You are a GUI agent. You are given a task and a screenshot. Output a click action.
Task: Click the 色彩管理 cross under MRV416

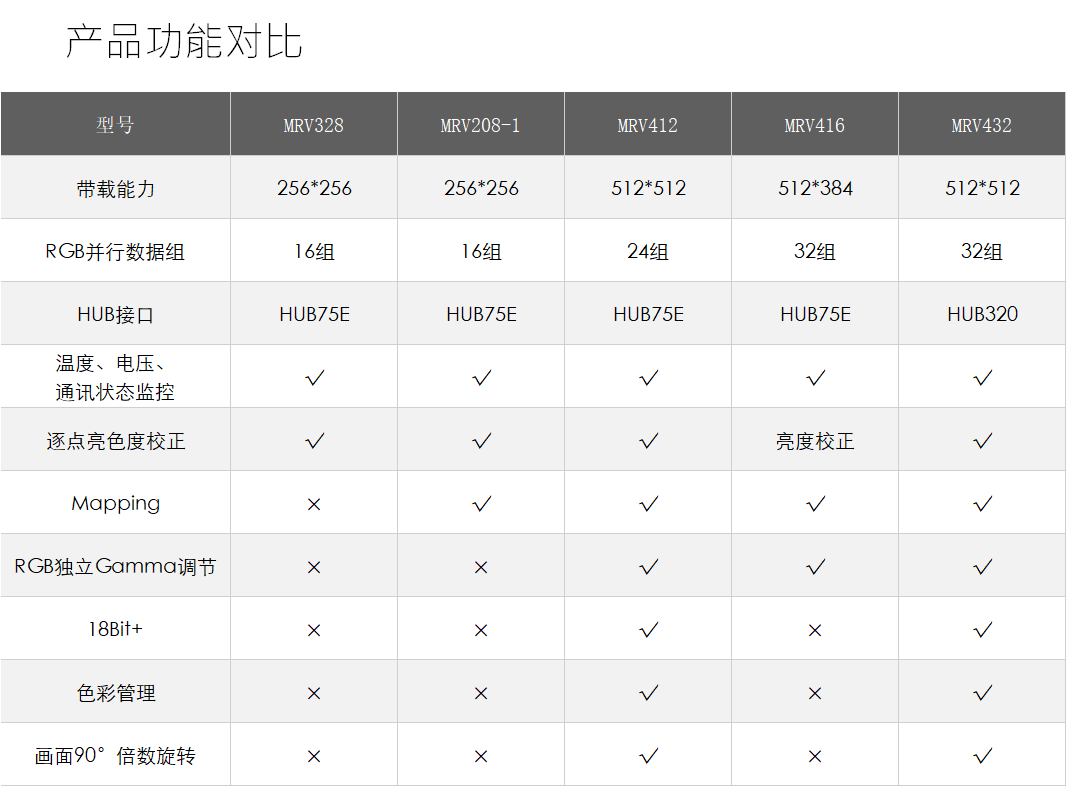815,694
